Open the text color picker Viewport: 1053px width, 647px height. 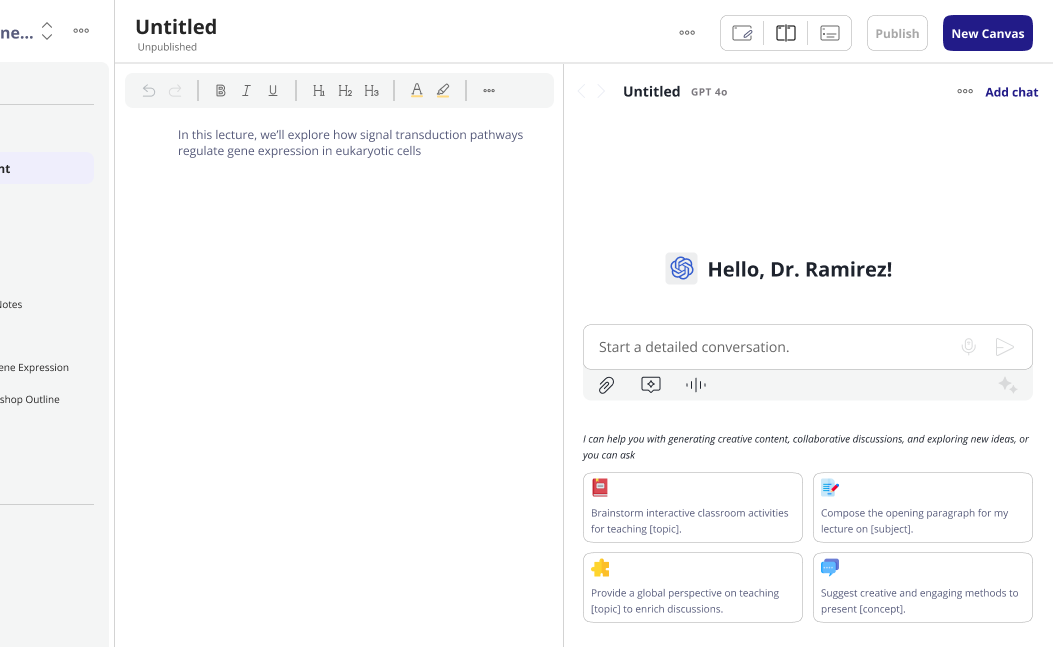point(416,91)
